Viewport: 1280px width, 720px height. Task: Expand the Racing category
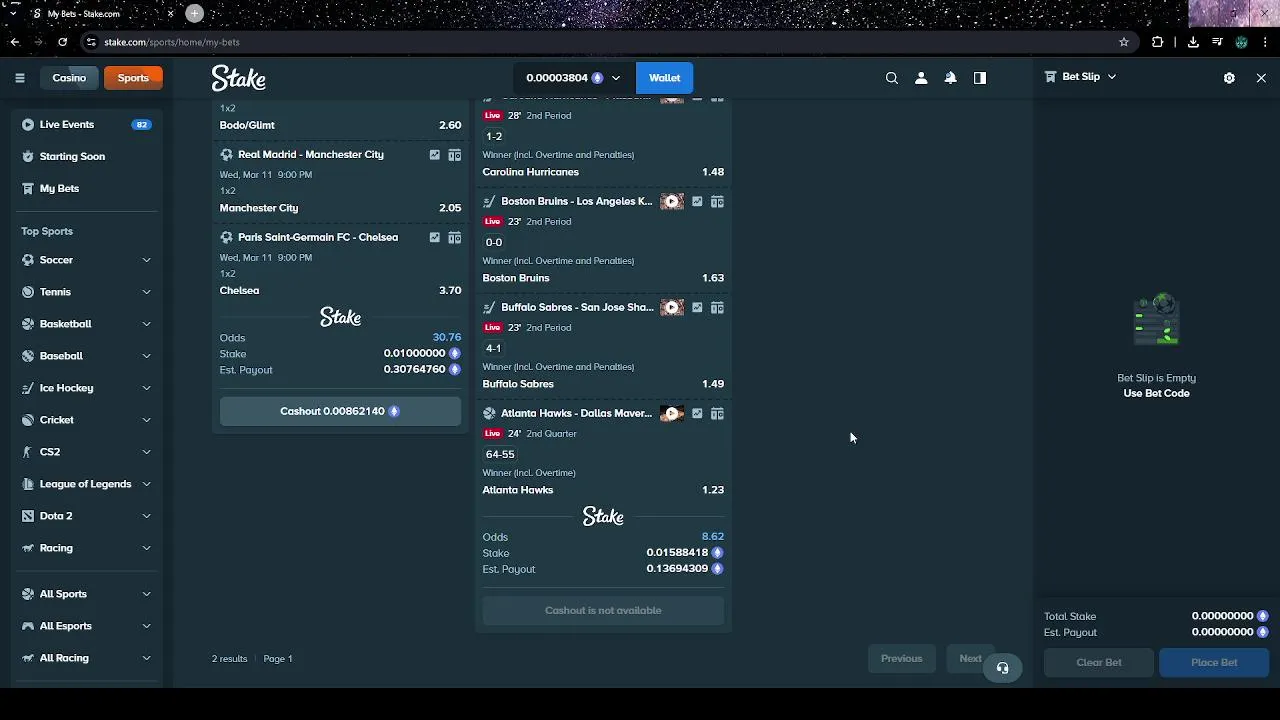point(146,548)
